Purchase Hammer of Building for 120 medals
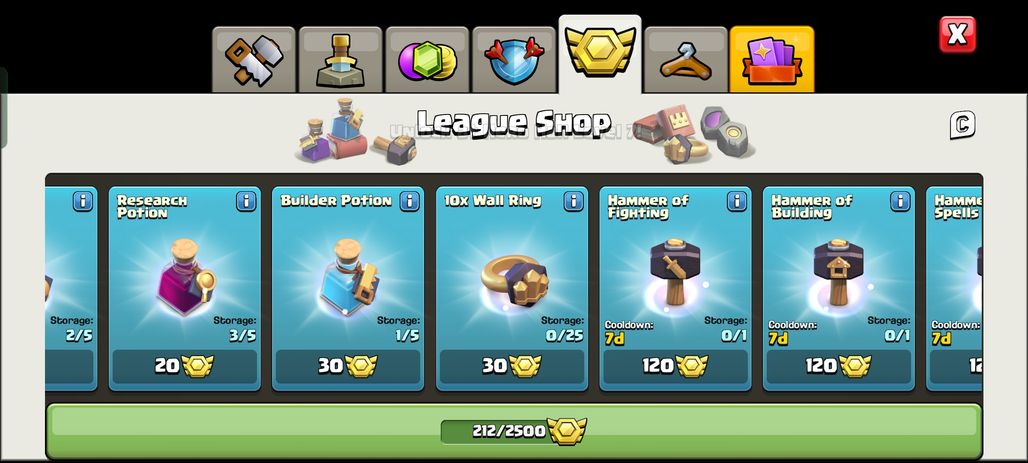Screen dimensions: 1028x463 (x=839, y=366)
